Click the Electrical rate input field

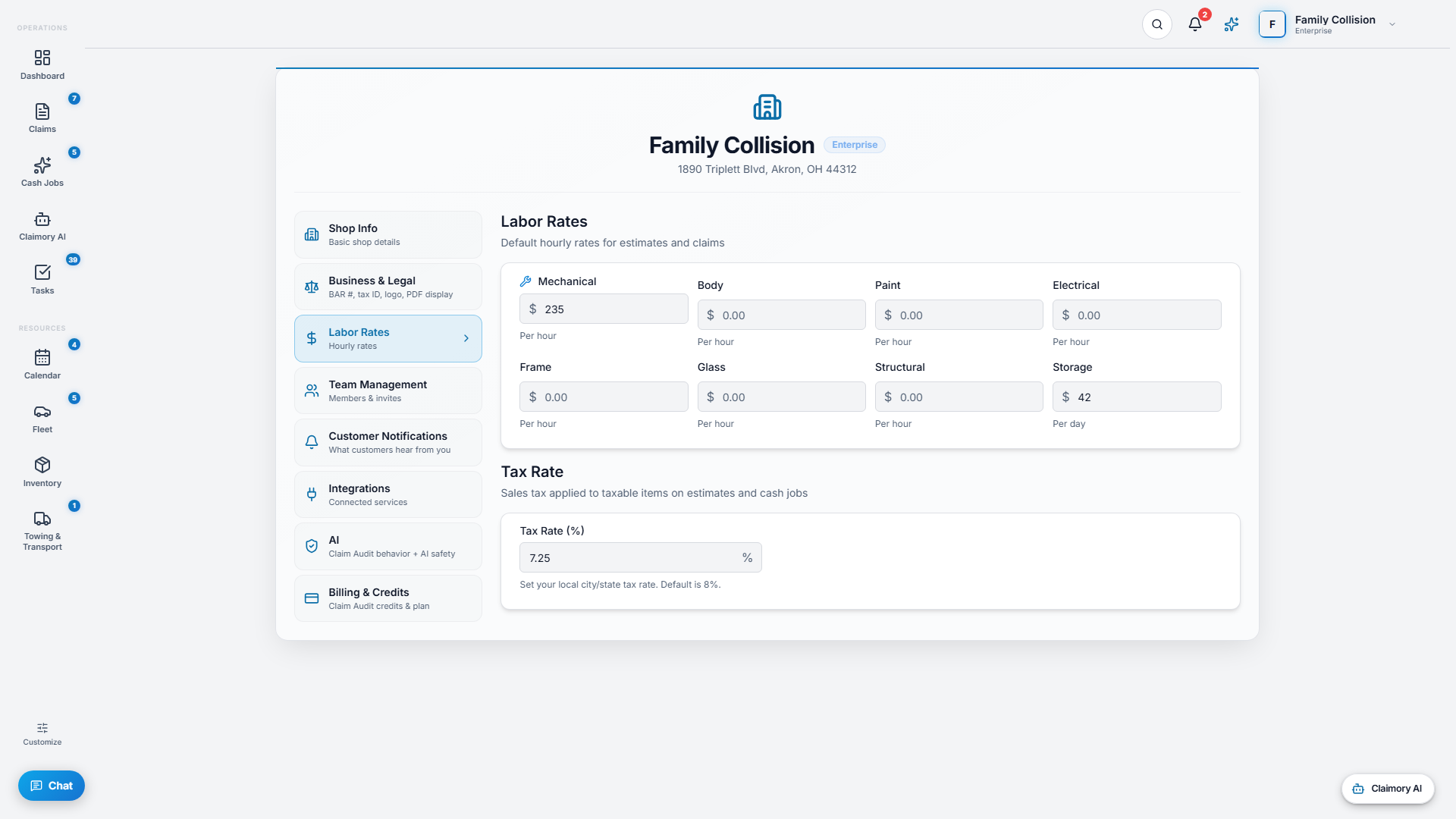click(1137, 315)
